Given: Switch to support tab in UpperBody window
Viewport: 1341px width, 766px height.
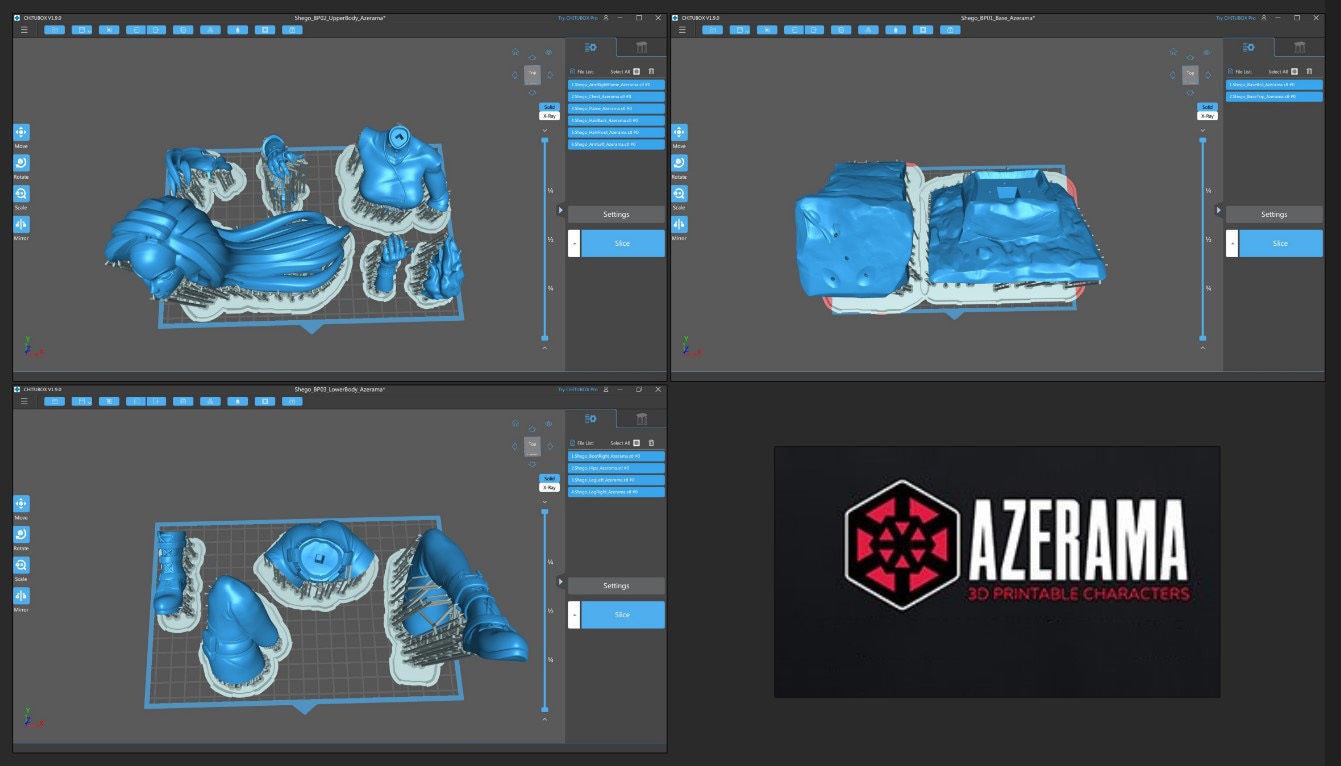Looking at the screenshot, I should click(641, 47).
